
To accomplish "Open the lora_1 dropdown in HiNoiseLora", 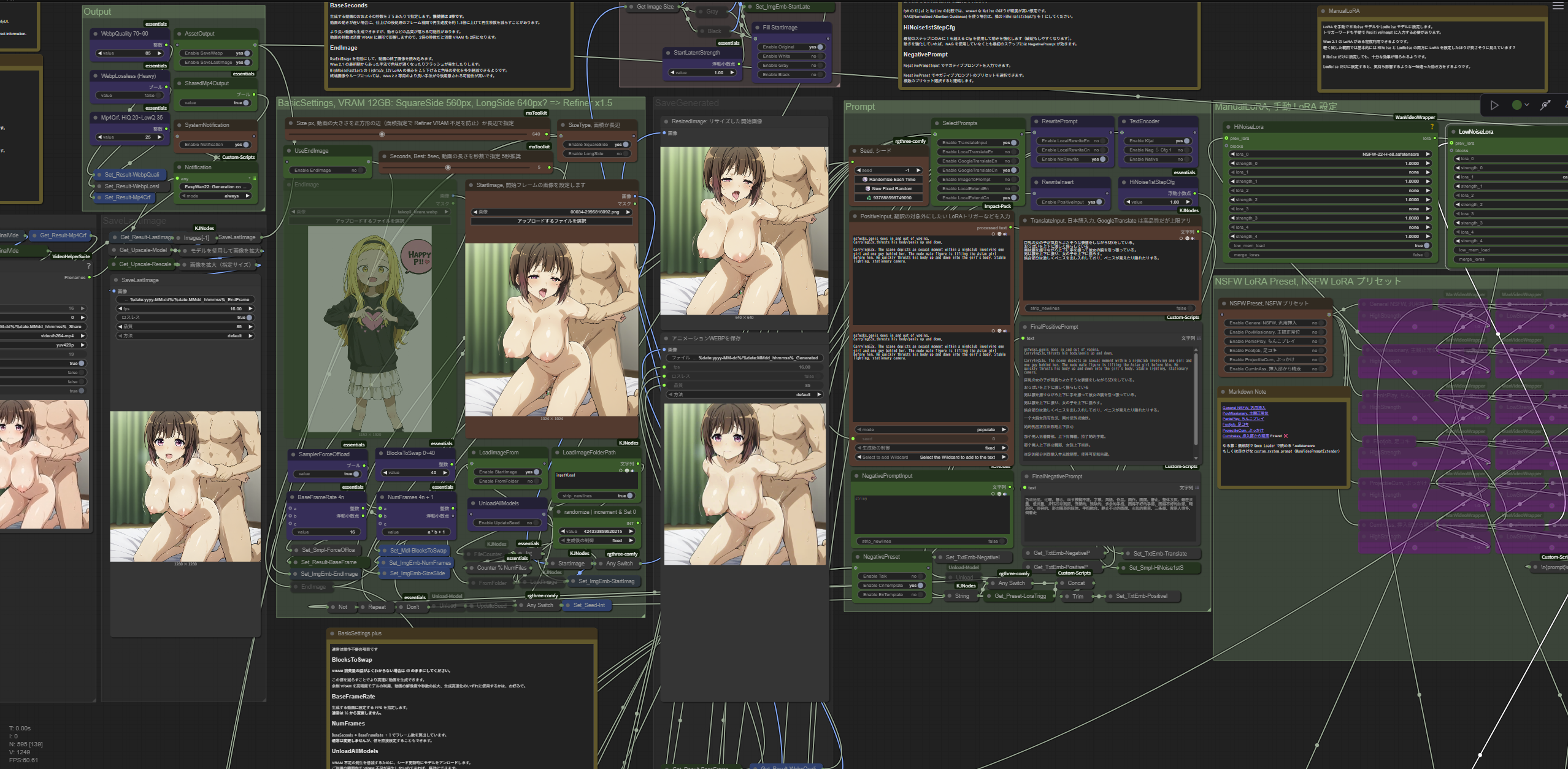I will pyautogui.click(x=1330, y=172).
